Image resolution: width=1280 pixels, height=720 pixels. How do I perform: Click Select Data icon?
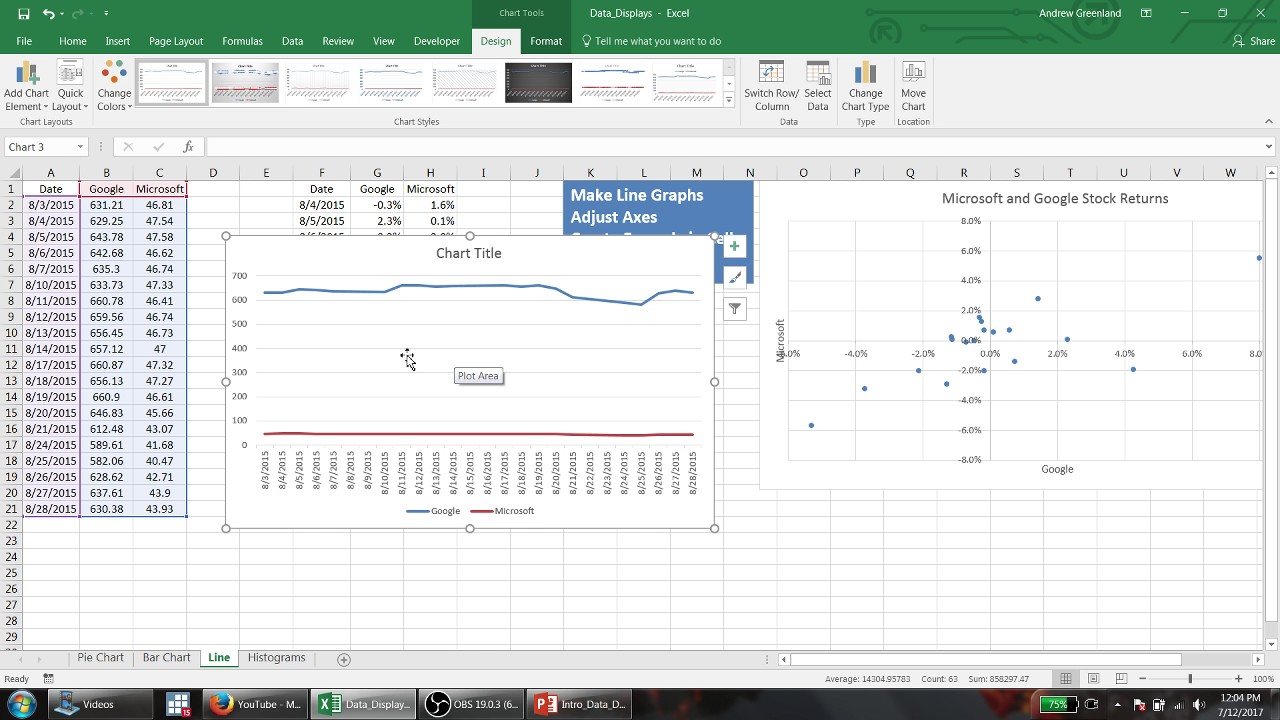(818, 86)
